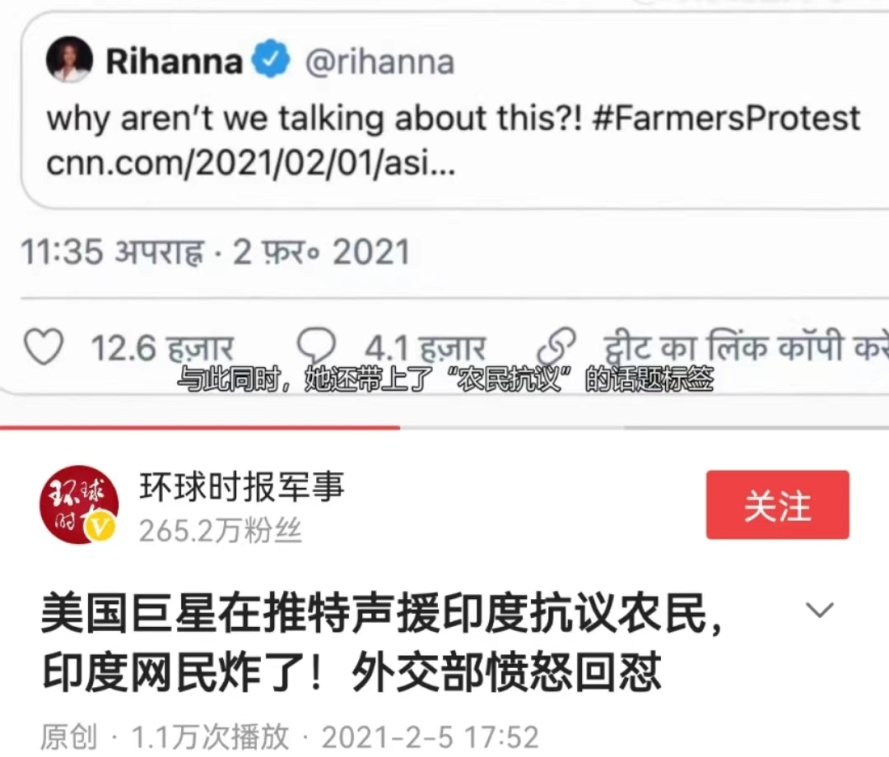
Task: Open 环球时报军事 channel name
Action: [x=242, y=487]
